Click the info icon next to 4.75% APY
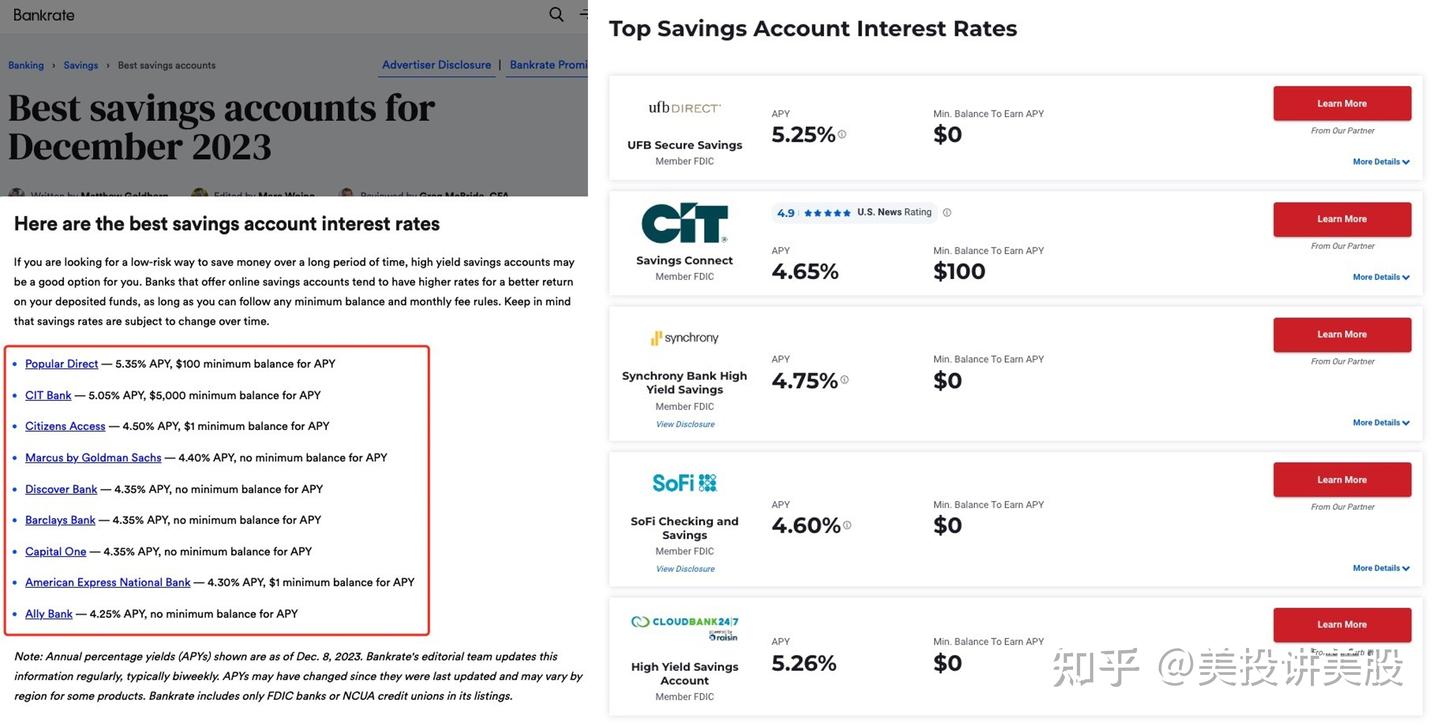Screen dimensions: 1440x725 (845, 380)
